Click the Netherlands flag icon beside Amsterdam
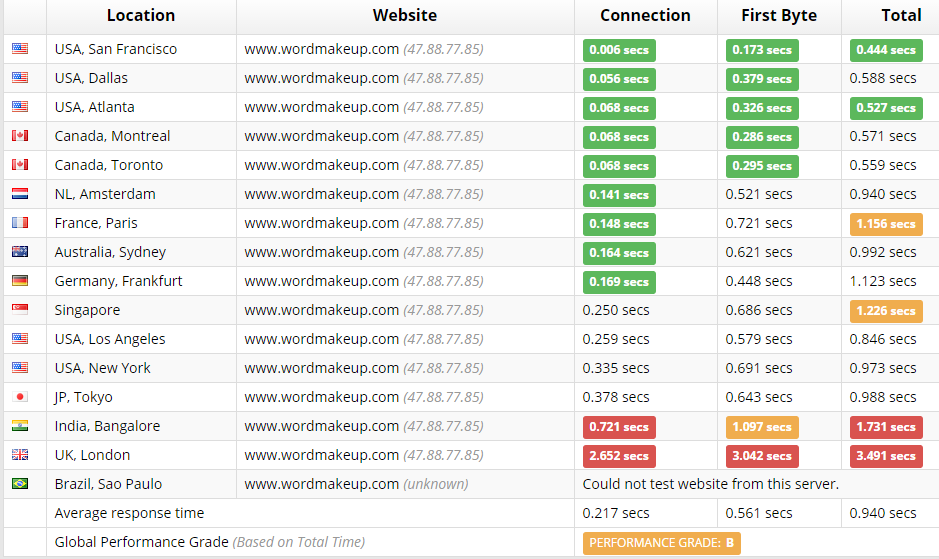Image resolution: width=939 pixels, height=559 pixels. tap(20, 194)
